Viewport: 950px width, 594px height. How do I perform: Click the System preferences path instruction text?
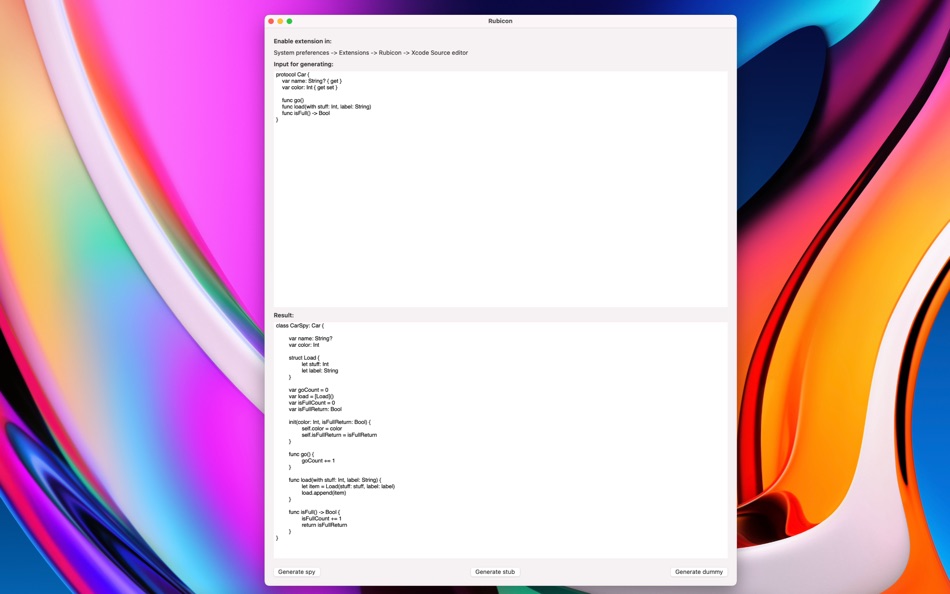click(x=371, y=53)
